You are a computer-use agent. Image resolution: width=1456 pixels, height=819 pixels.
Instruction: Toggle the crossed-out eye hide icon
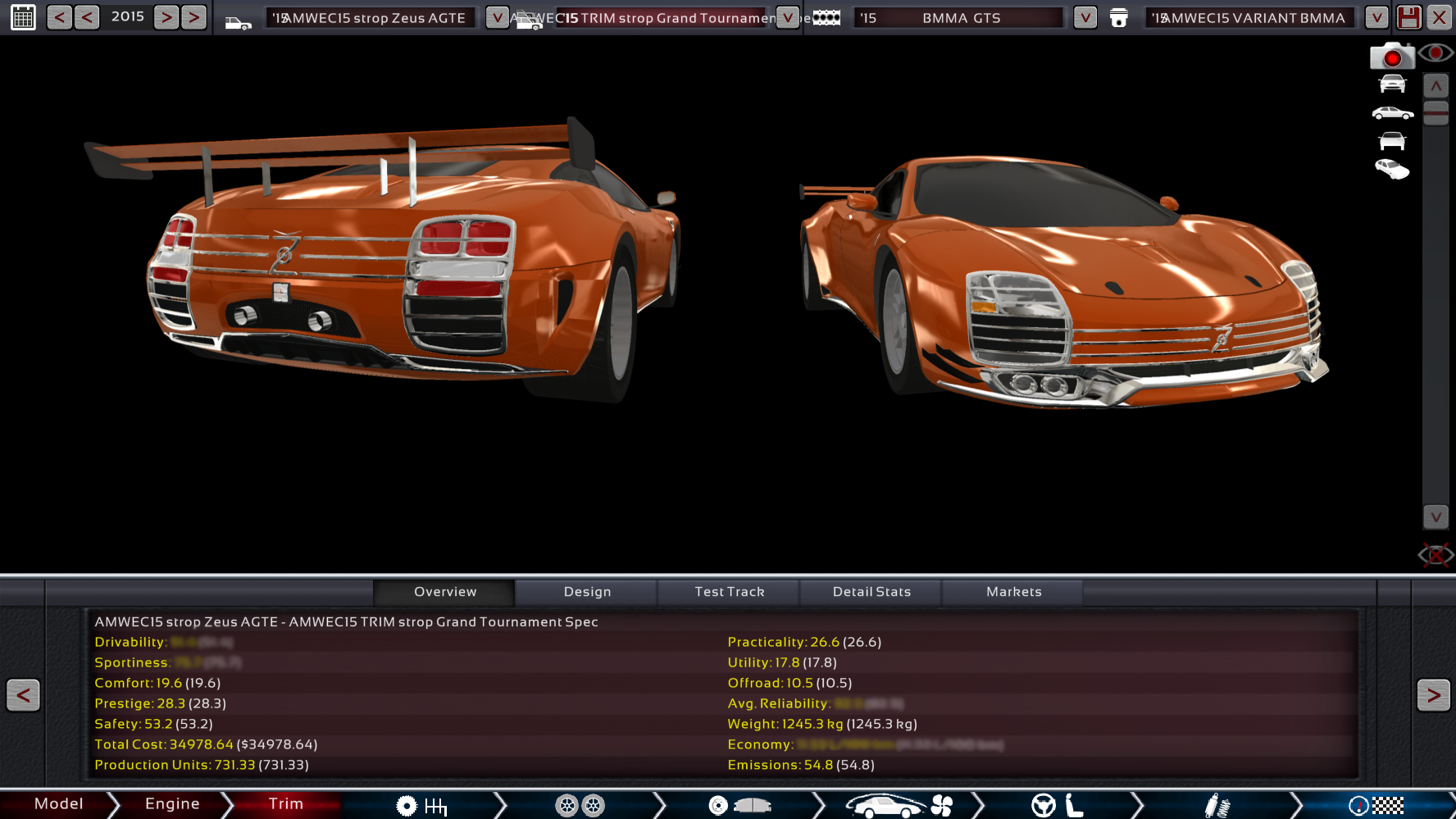pyautogui.click(x=1436, y=555)
